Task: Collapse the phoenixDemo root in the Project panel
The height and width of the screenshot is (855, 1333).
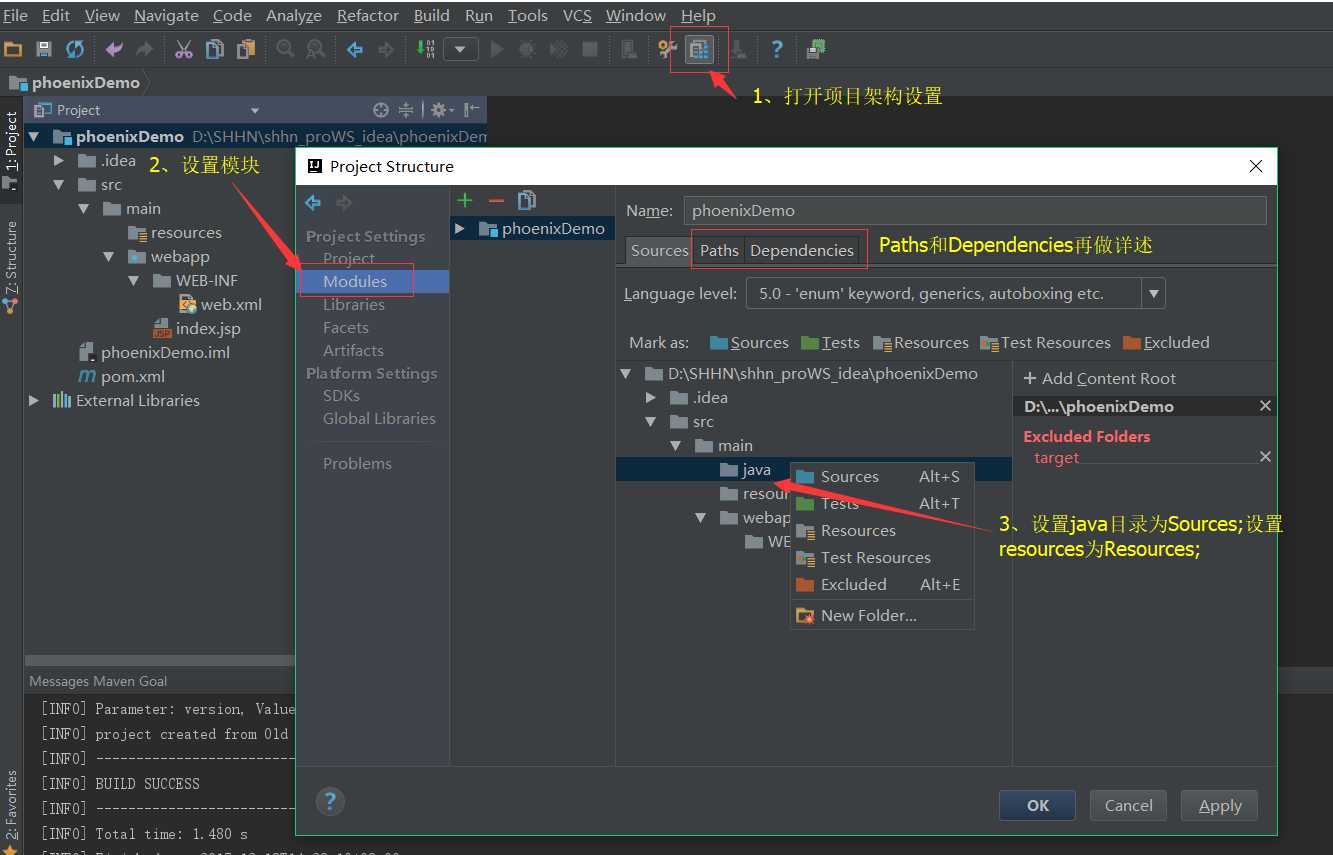Action: click(34, 137)
